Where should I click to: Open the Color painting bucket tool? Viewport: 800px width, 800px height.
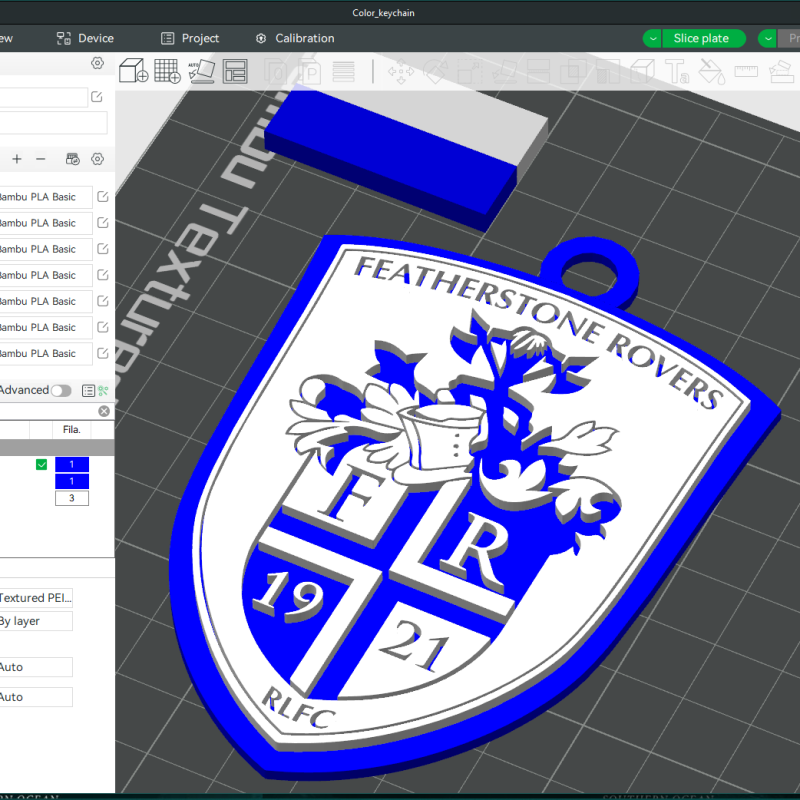pyautogui.click(x=712, y=71)
